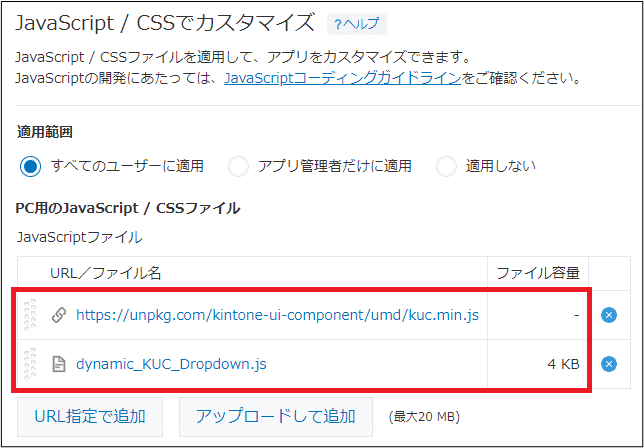Click the drag handle of kuc.min.js row
The width and height of the screenshot is (644, 448).
[x=30, y=315]
